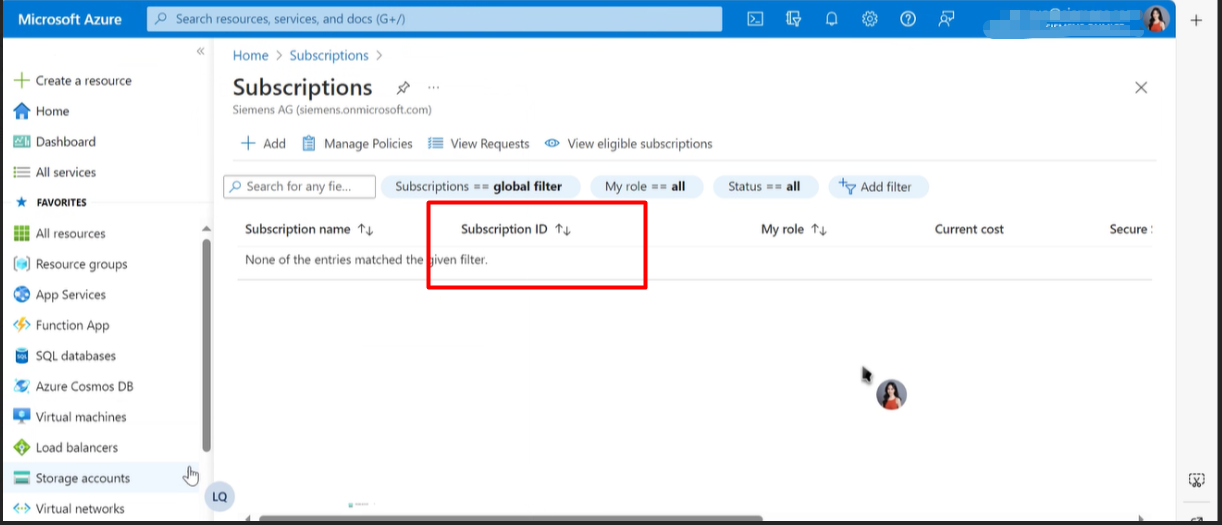Viewport: 1222px width, 525px height.
Task: Sort by My role column
Action: pos(794,230)
